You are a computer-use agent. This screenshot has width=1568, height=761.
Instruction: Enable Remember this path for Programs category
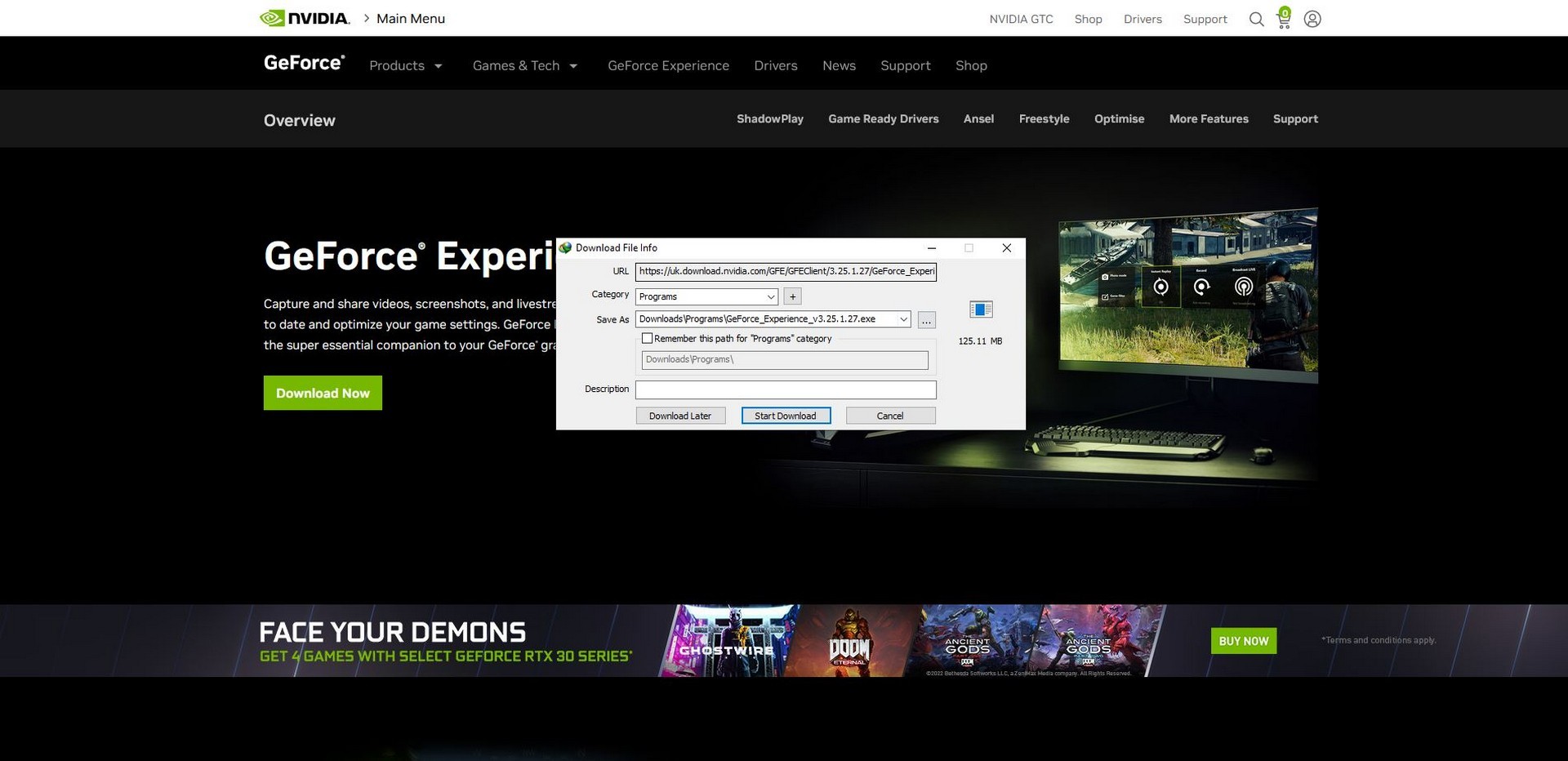(x=647, y=338)
